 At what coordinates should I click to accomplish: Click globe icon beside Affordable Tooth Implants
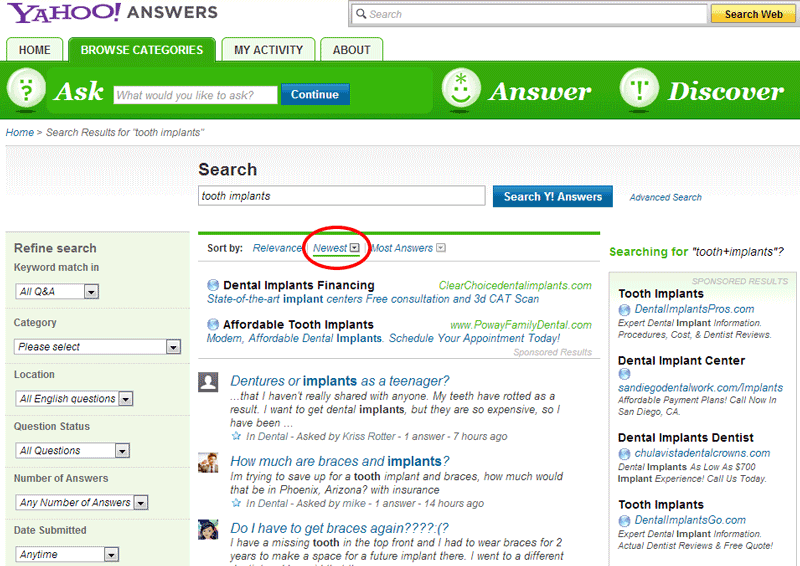point(213,325)
